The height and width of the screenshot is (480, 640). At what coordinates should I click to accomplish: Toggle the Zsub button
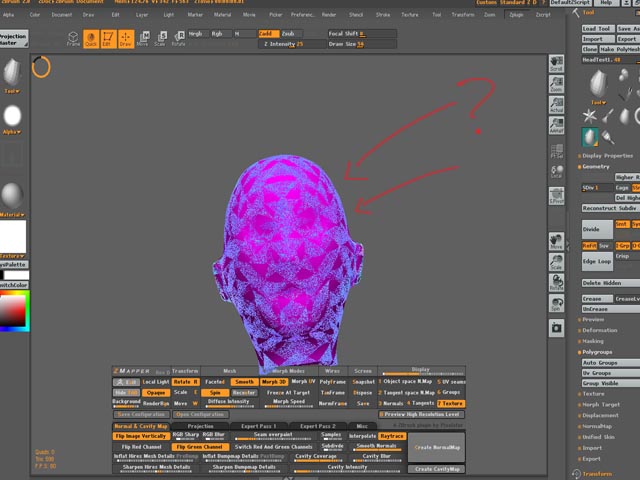tap(291, 34)
